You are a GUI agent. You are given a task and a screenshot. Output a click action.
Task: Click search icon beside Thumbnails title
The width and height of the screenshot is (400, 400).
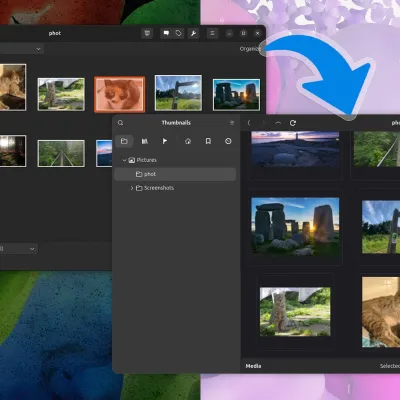click(120, 123)
